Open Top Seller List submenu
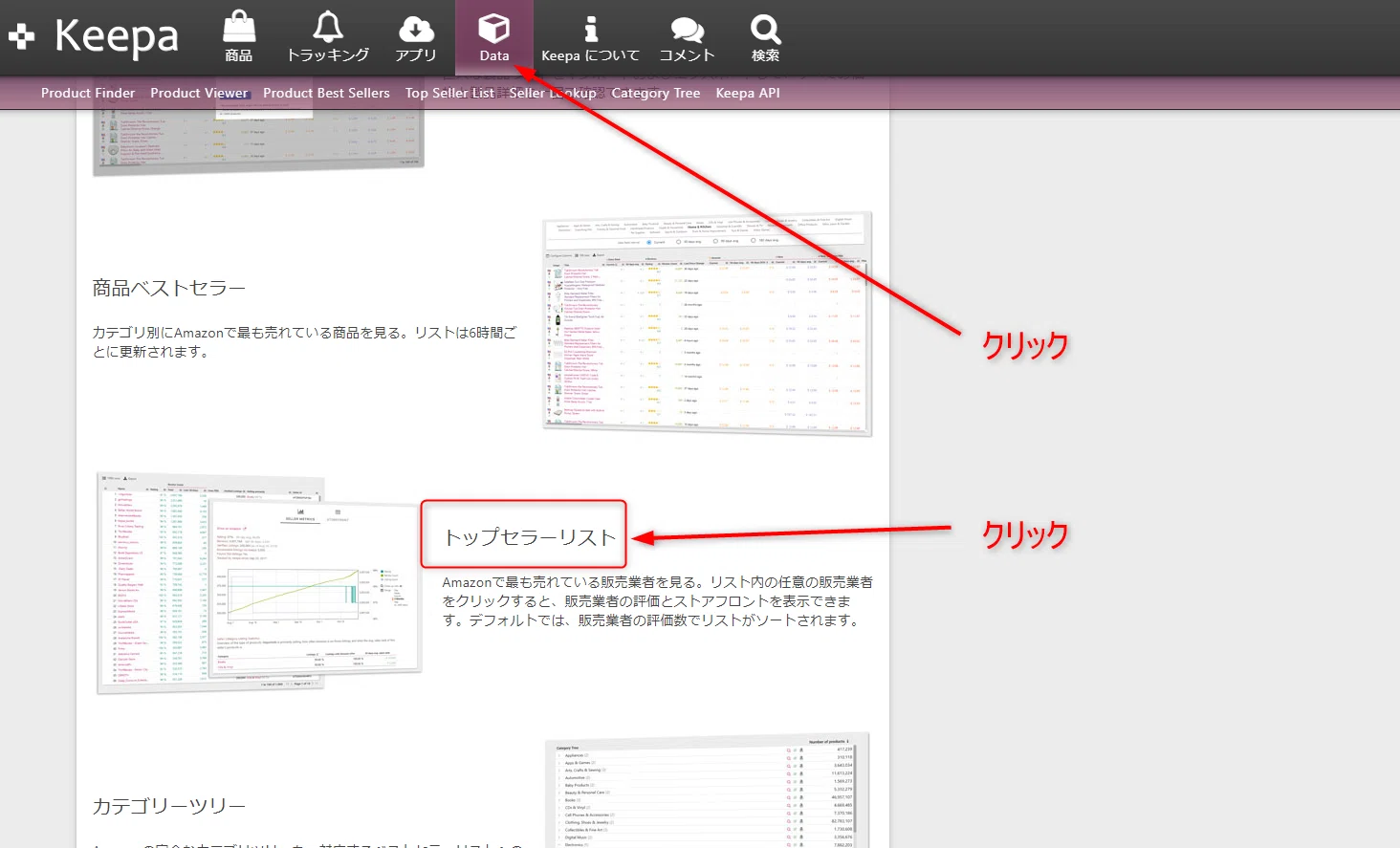This screenshot has width=1400, height=848. (449, 93)
